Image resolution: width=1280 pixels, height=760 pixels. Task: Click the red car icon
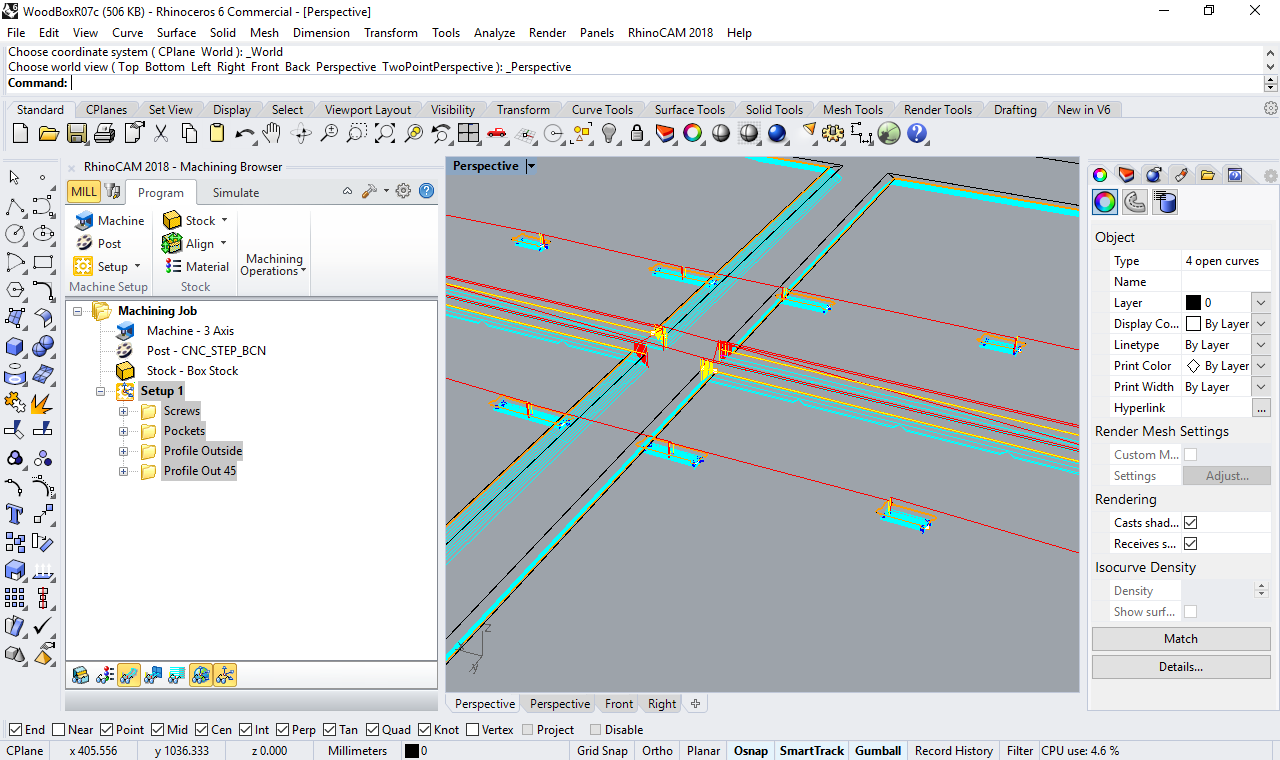(x=497, y=133)
